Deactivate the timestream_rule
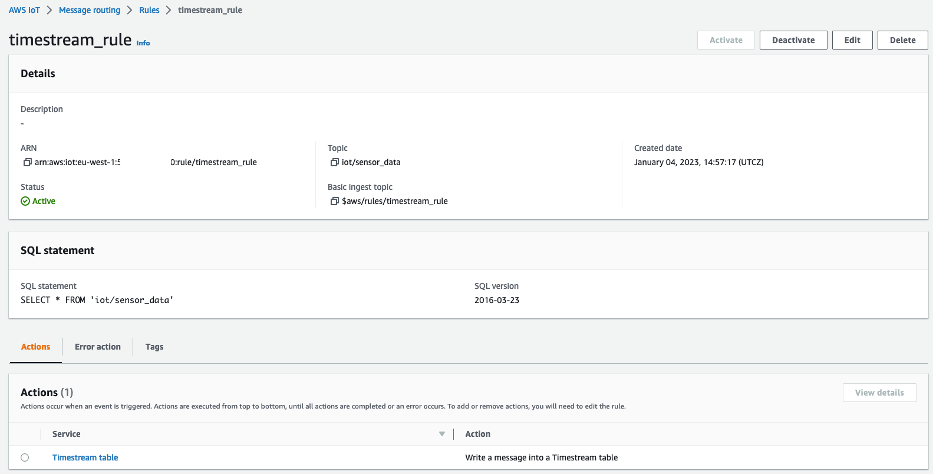Image resolution: width=933 pixels, height=474 pixels. click(x=793, y=40)
